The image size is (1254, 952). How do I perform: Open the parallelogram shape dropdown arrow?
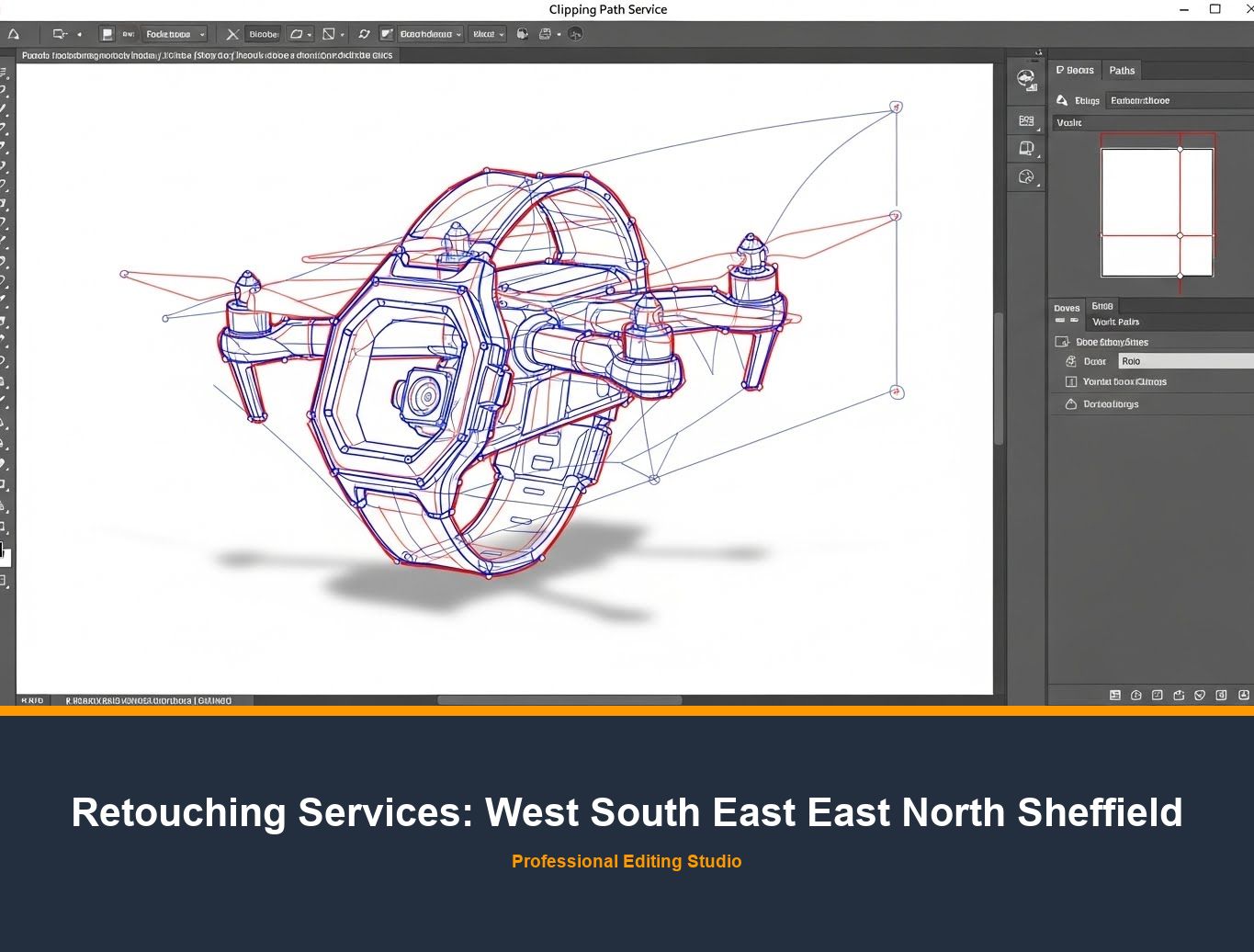310,35
